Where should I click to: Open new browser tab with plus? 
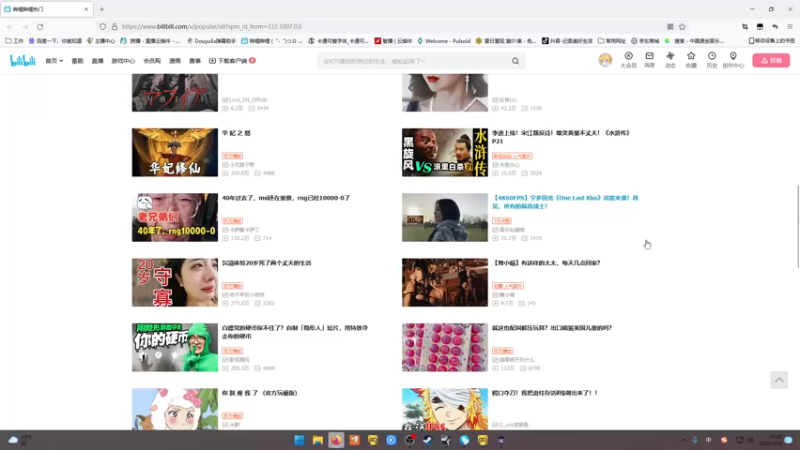(x=102, y=9)
